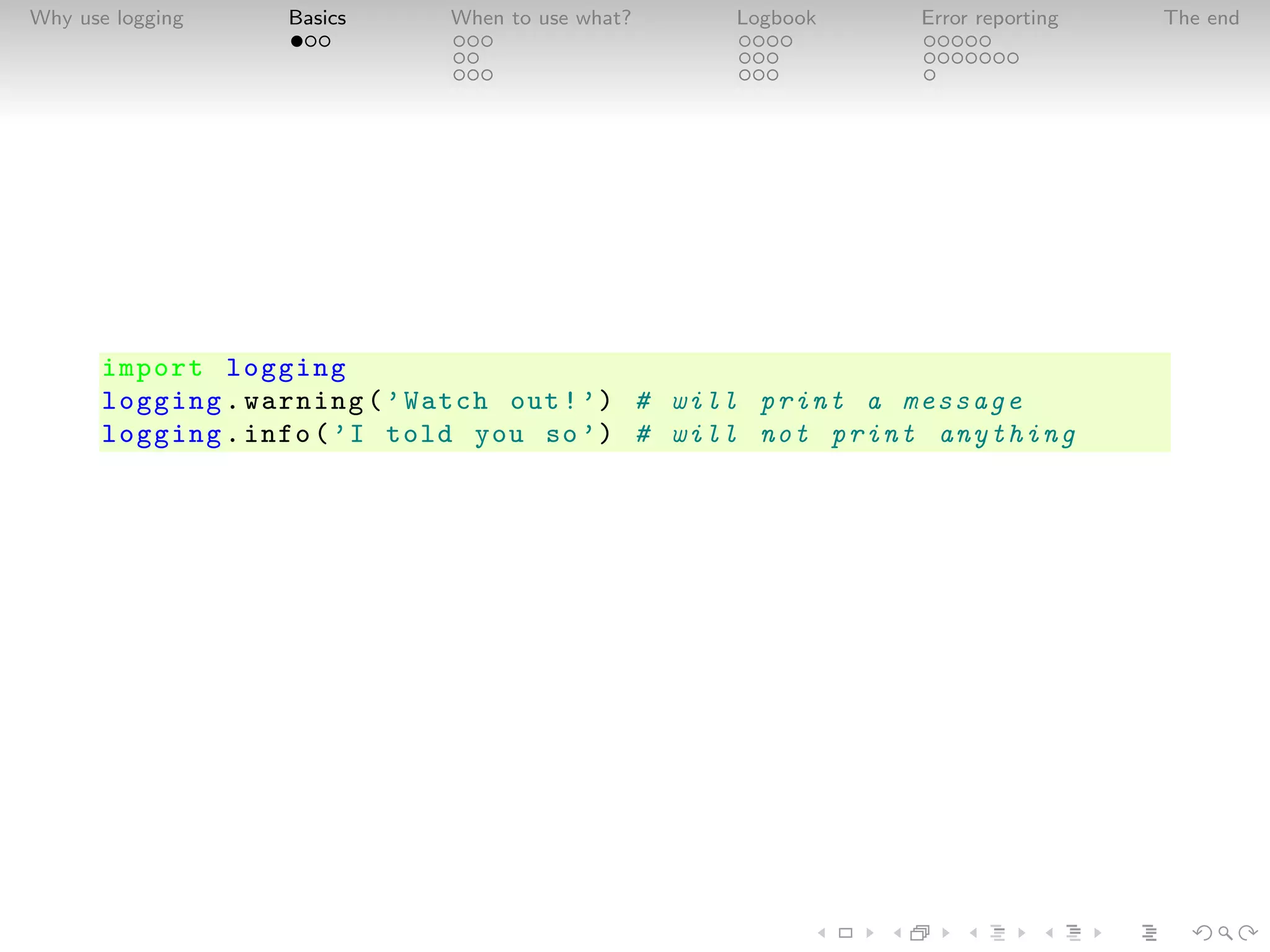Click the subsection lines navigation icon
The width and height of the screenshot is (1270, 952).
pos(998,933)
